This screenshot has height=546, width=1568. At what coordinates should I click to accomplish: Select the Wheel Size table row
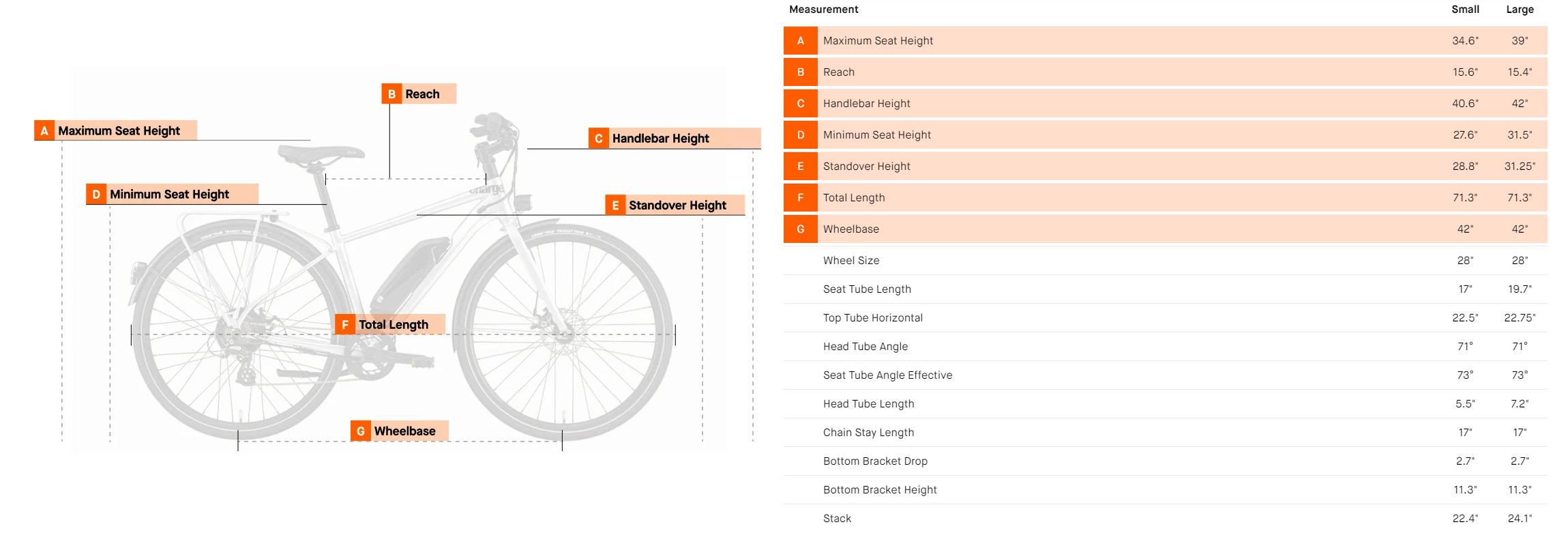coord(851,261)
